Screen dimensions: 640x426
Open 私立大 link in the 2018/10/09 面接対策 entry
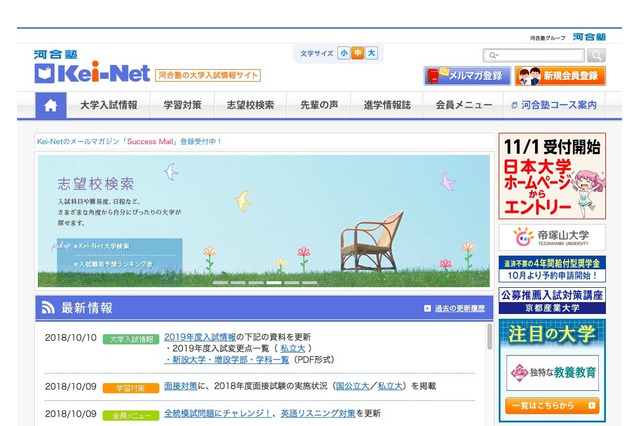point(390,386)
